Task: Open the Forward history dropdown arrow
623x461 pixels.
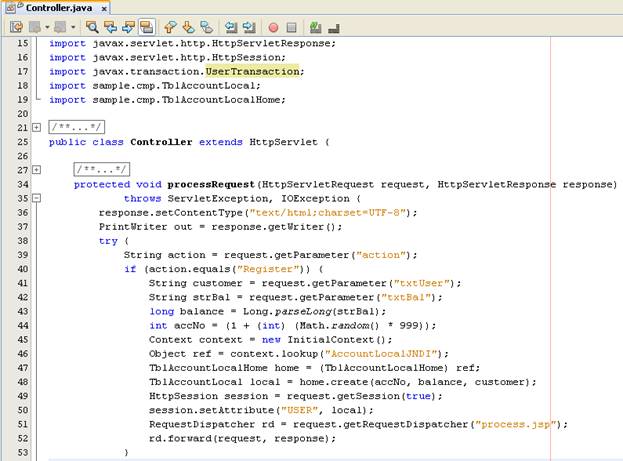Action: click(73, 27)
